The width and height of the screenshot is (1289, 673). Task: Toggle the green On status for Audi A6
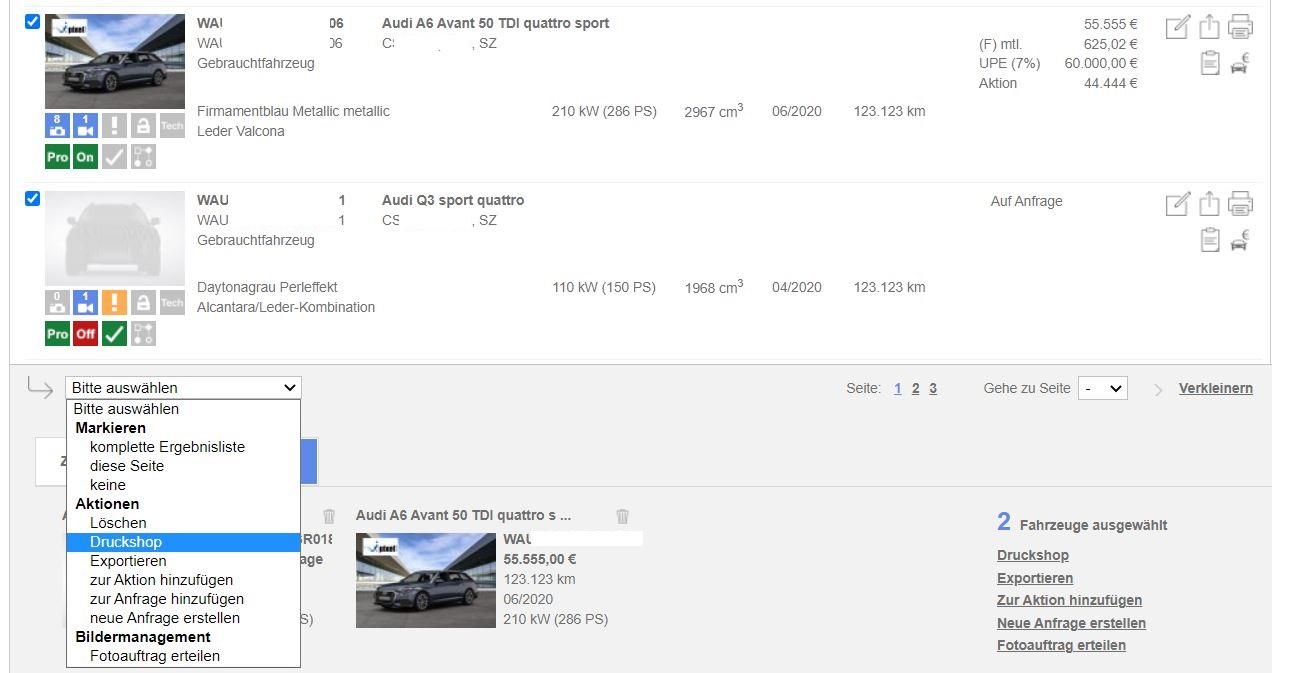[x=86, y=157]
